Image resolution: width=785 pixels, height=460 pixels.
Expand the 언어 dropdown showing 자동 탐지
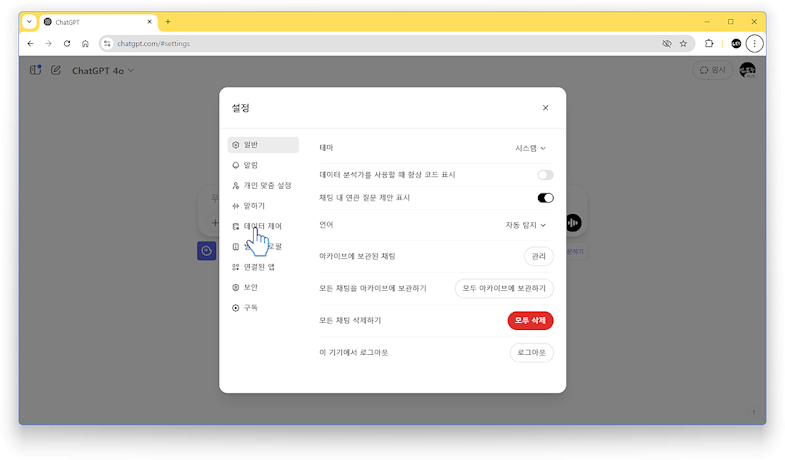(526, 225)
